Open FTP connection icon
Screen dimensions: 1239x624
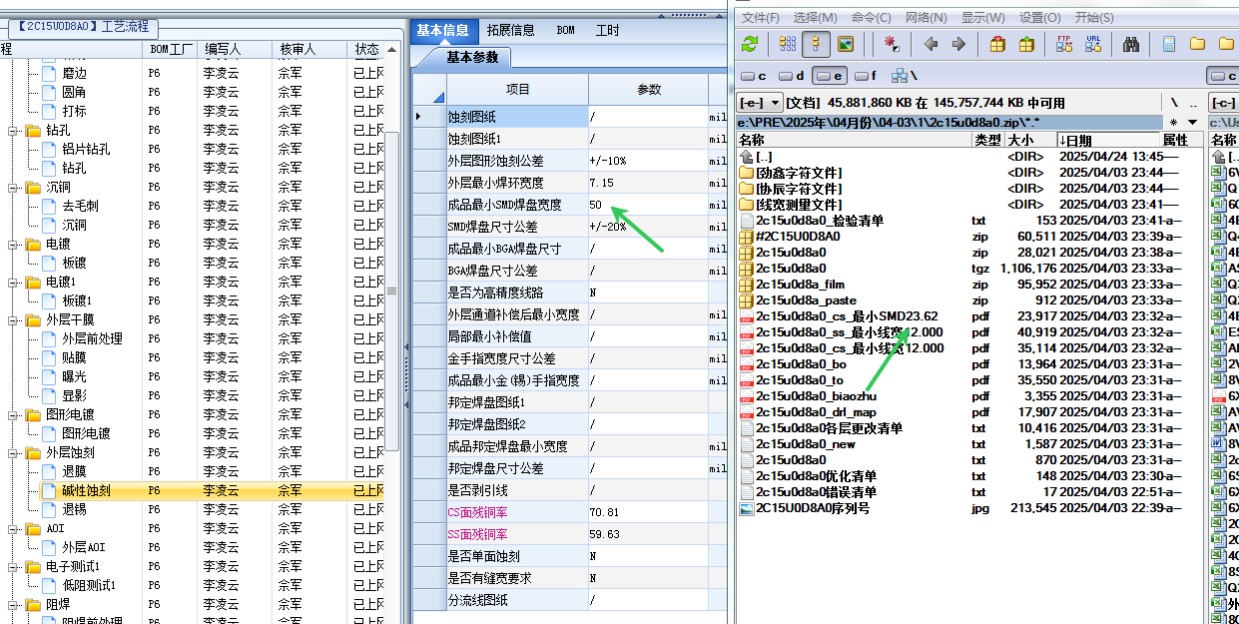(1064, 44)
